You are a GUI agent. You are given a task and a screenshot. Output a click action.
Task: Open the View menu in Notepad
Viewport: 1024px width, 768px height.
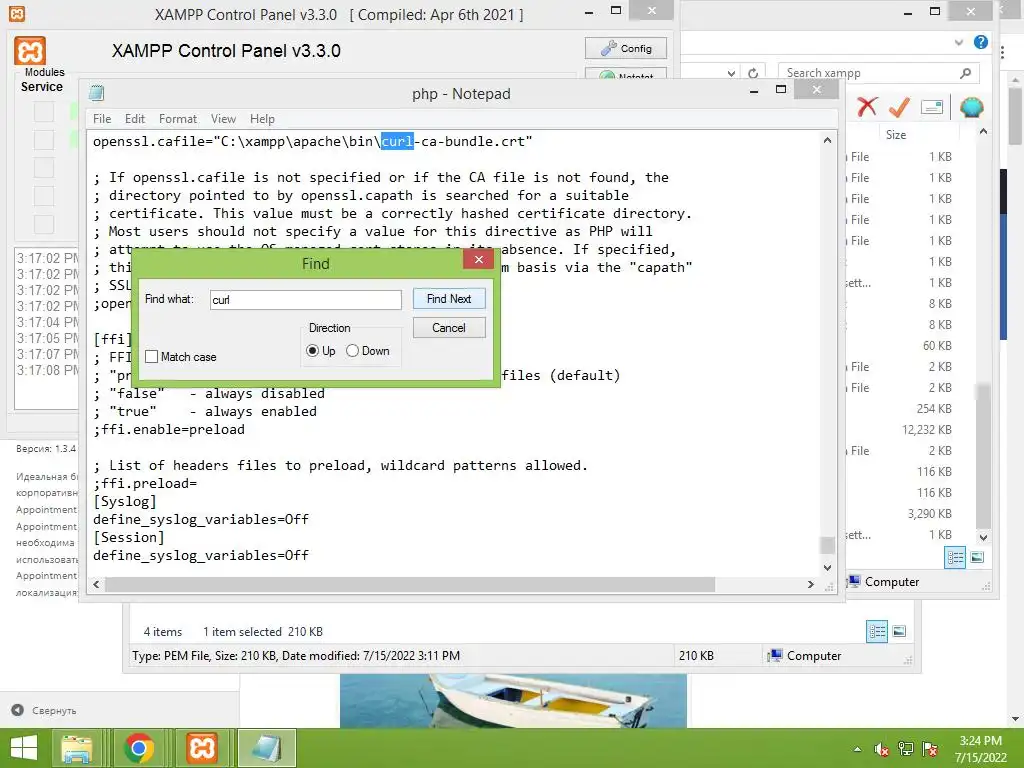tap(223, 119)
